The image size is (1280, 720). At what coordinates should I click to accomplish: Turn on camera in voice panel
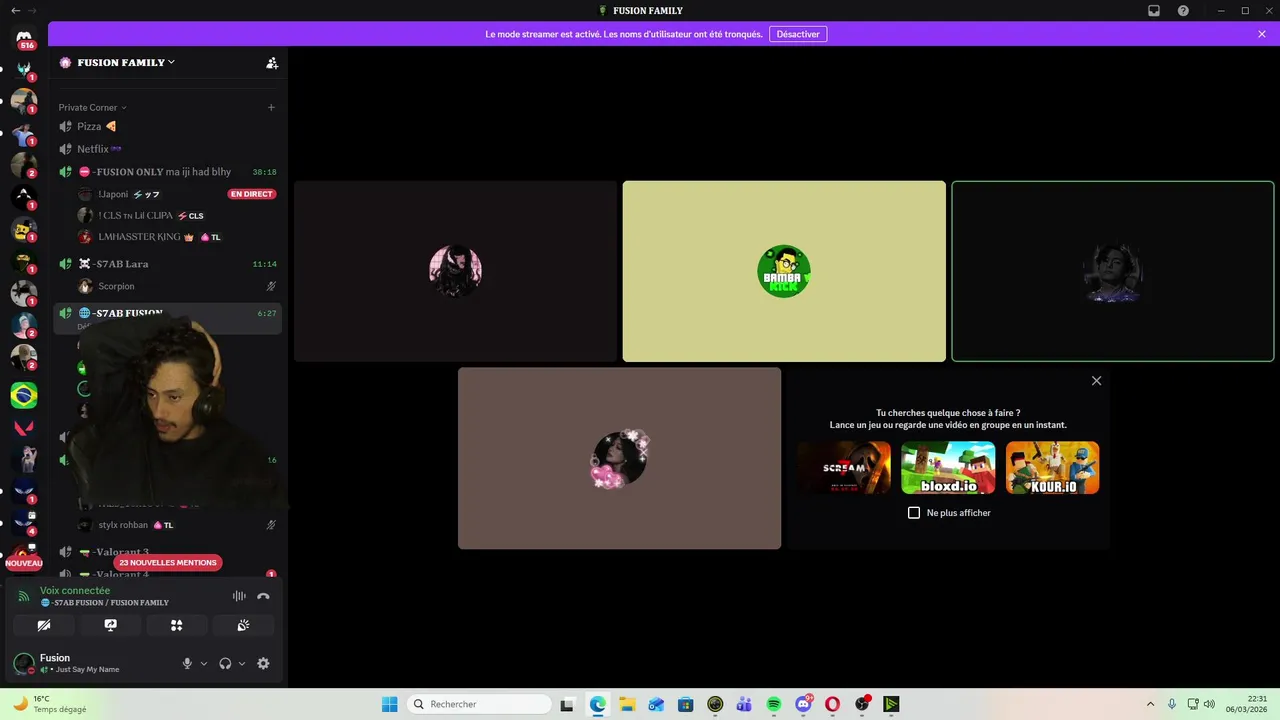(x=44, y=625)
